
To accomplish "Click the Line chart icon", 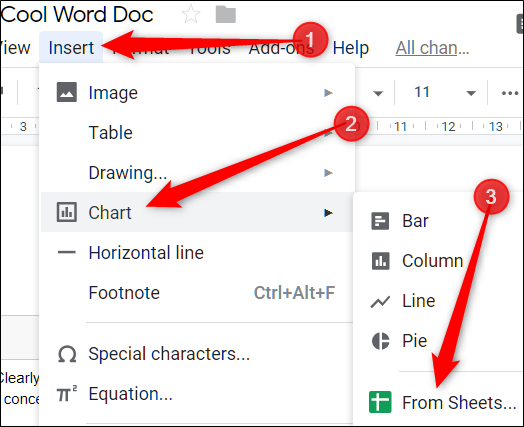I will click(380, 302).
